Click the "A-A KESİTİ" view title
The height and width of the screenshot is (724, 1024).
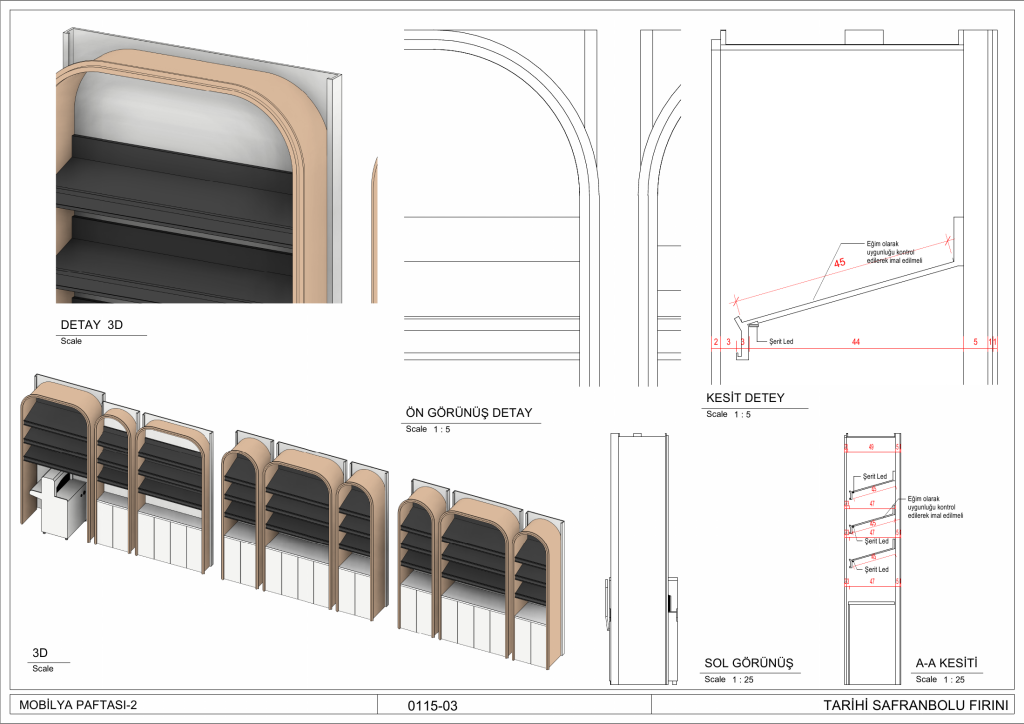946,663
